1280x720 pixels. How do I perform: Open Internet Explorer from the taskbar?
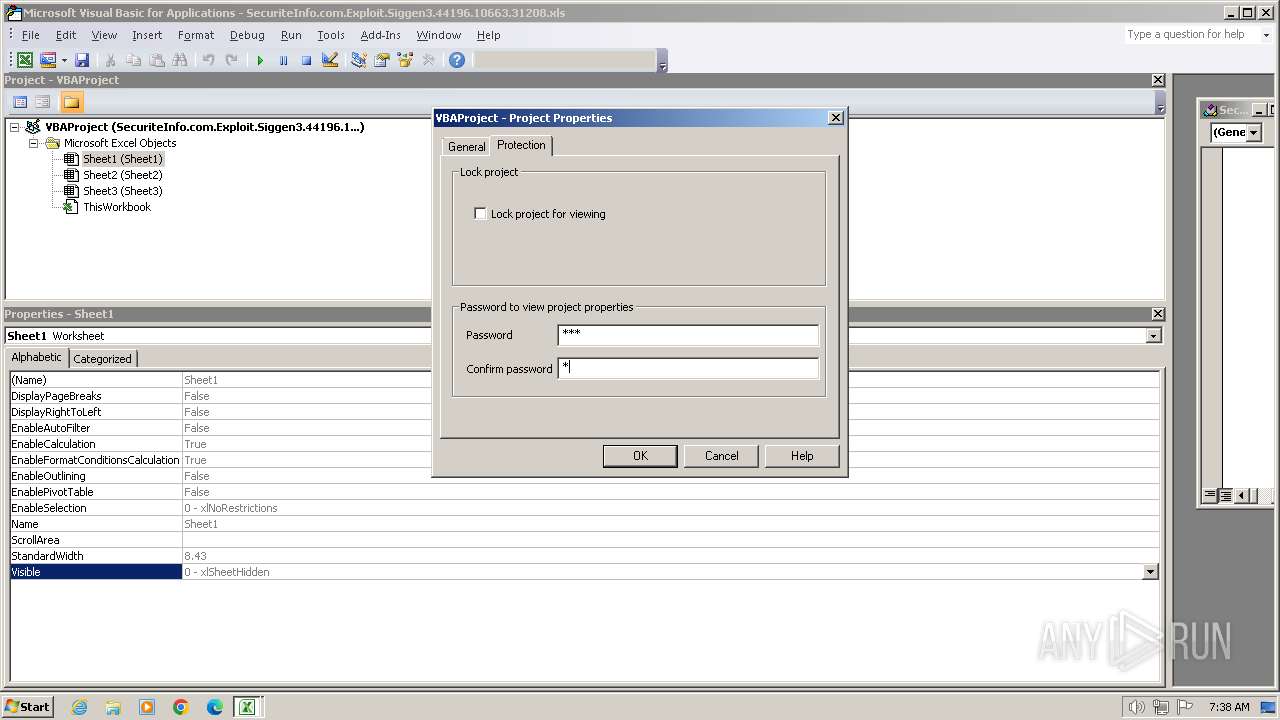pos(79,707)
